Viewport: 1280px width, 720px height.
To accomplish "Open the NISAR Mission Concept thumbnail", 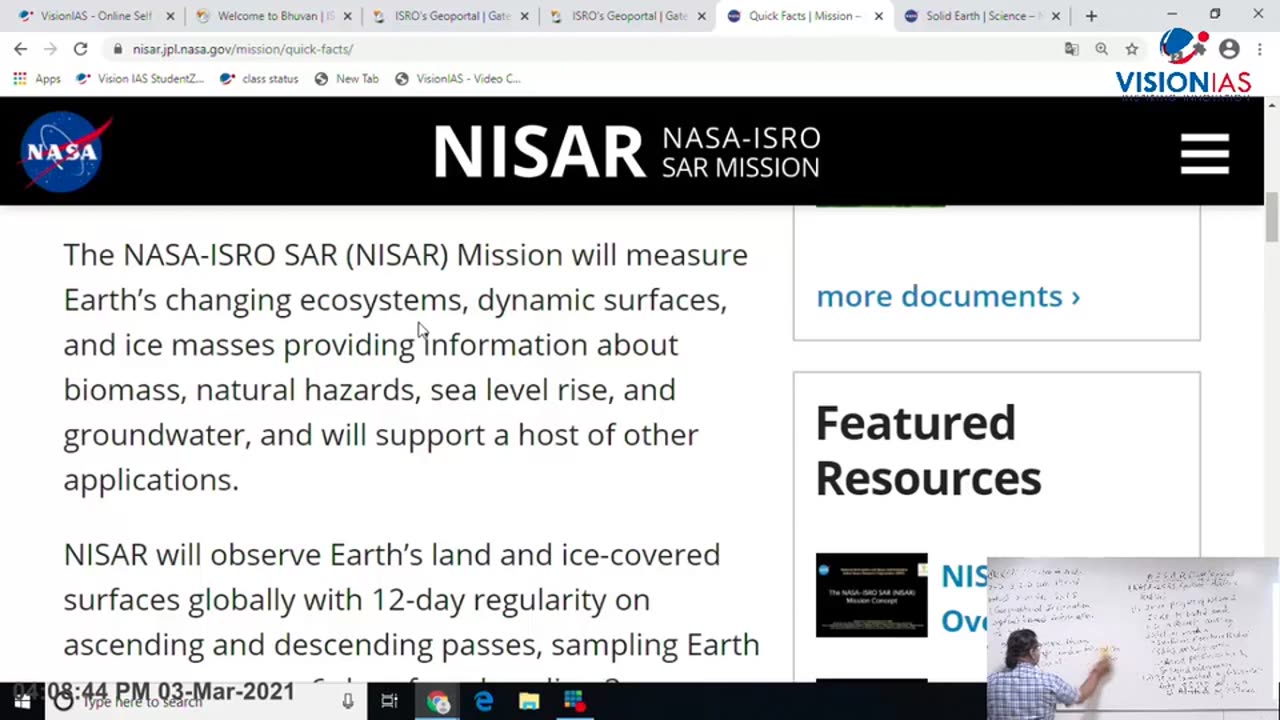I will (x=871, y=595).
